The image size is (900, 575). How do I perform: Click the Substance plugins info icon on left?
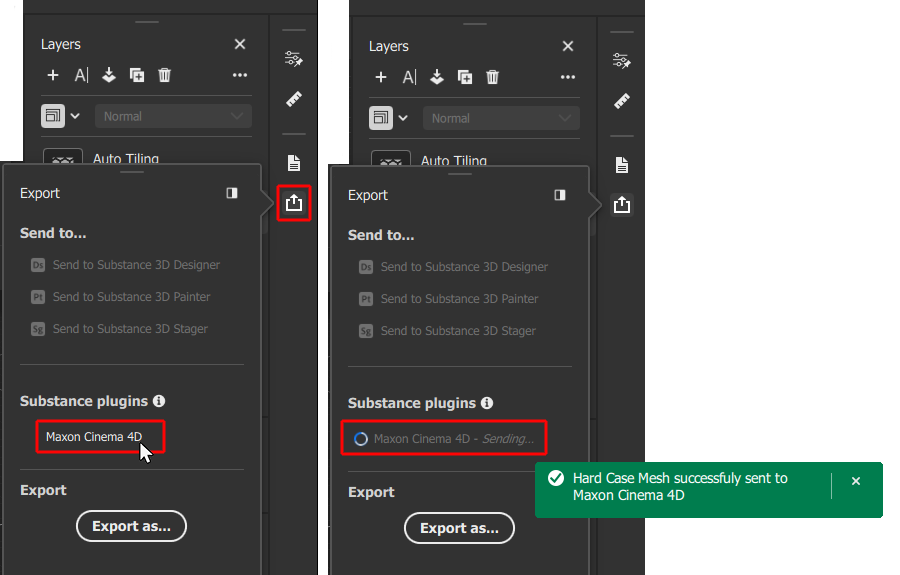click(159, 401)
